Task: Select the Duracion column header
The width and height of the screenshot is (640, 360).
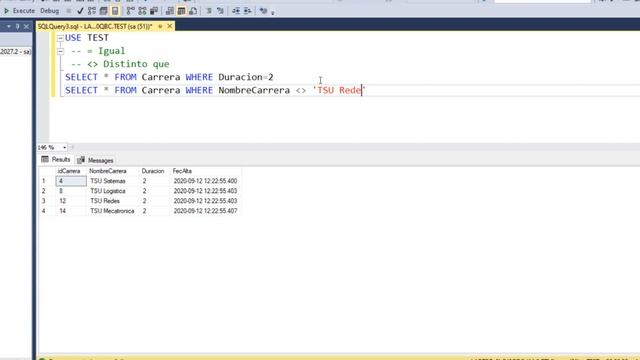Action: click(x=154, y=171)
